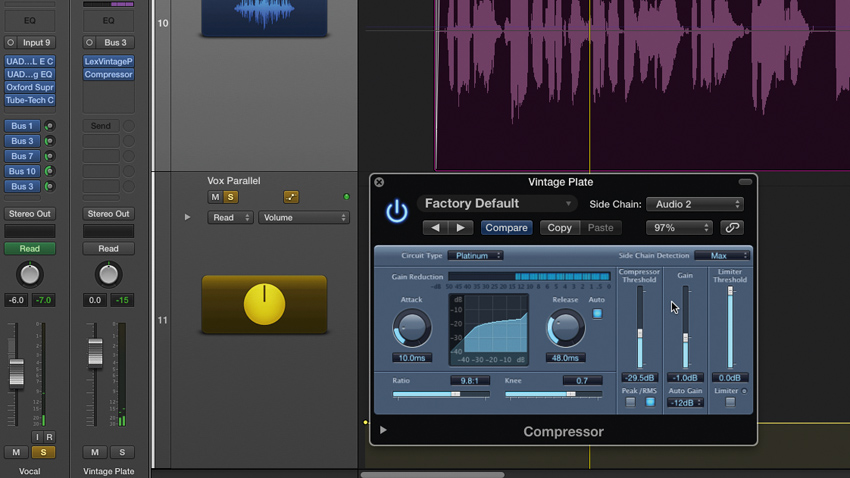Open the UAD...L E C plugin slot
Screen dimensions: 850x478
30,61
